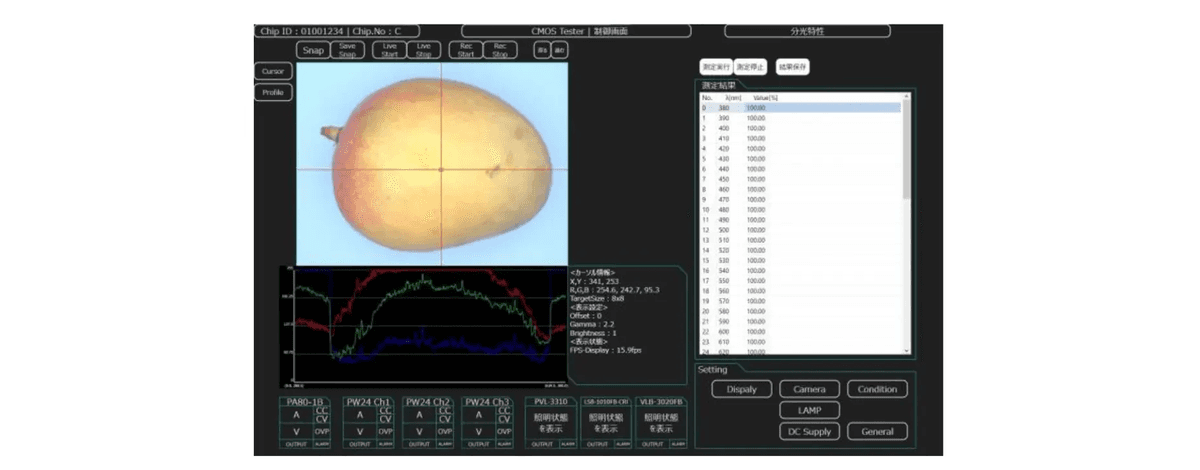Click 測定停止 to stop measurement
Image resolution: width=1200 pixels, height=470 pixels.
[x=750, y=67]
